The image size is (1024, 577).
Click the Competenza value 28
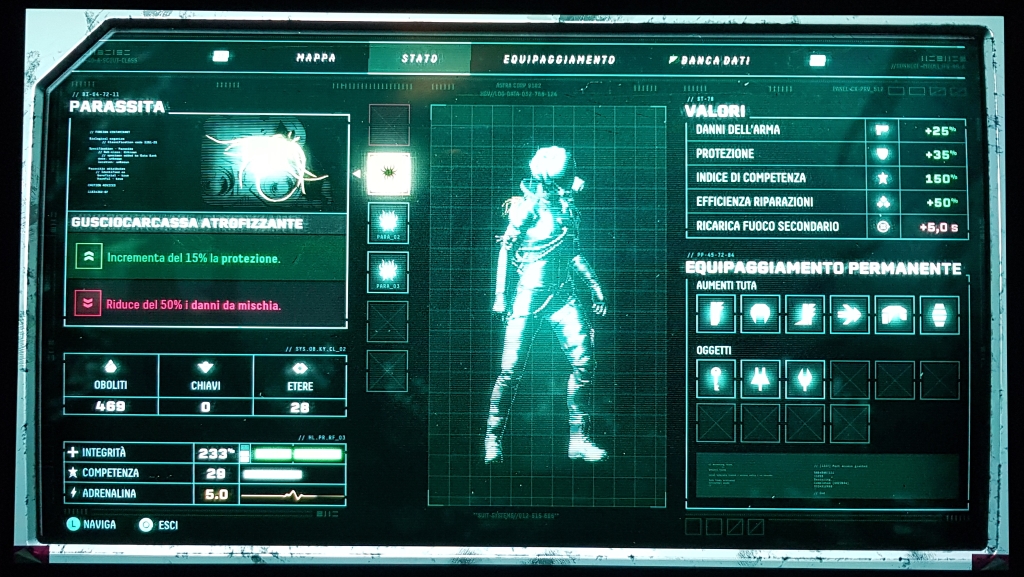(216, 473)
